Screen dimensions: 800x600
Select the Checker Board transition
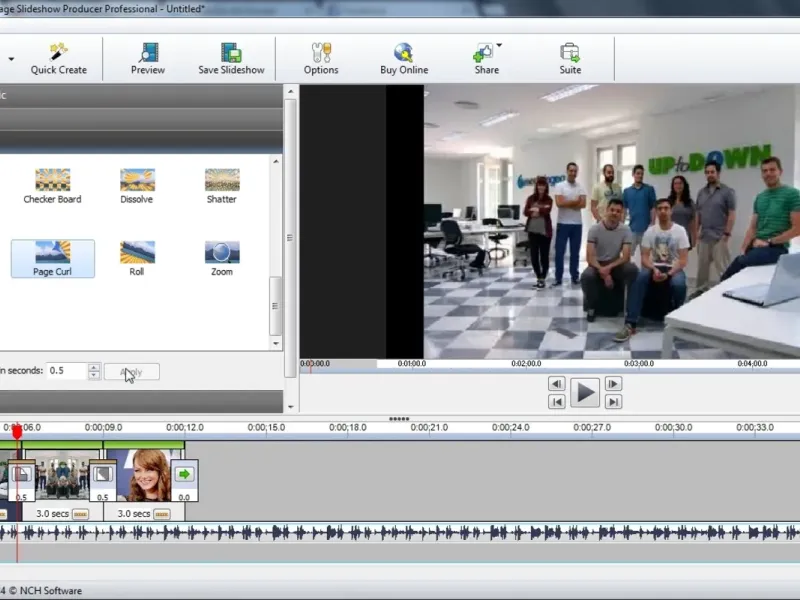coord(52,180)
